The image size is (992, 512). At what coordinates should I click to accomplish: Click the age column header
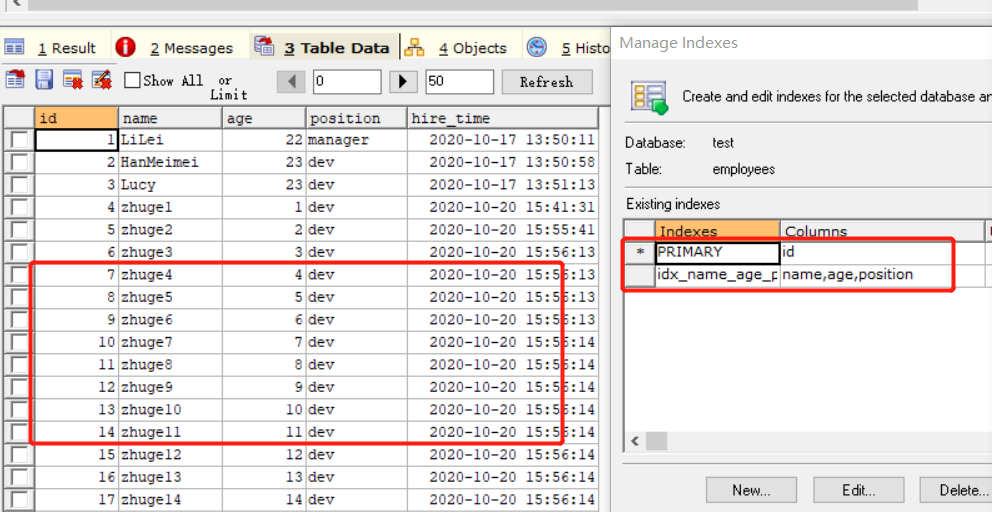[264, 118]
